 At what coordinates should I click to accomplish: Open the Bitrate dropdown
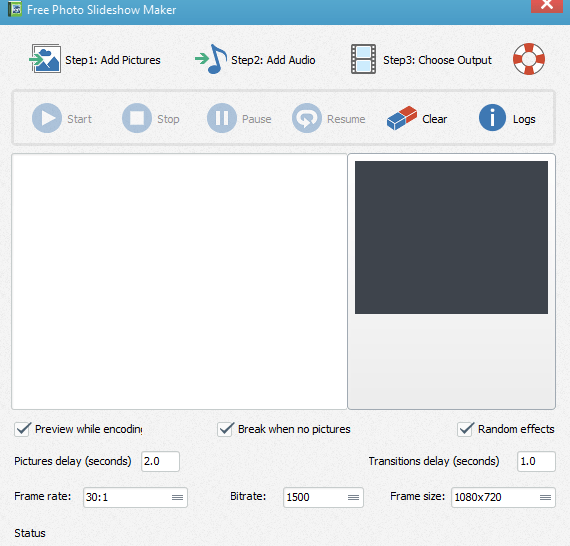323,497
